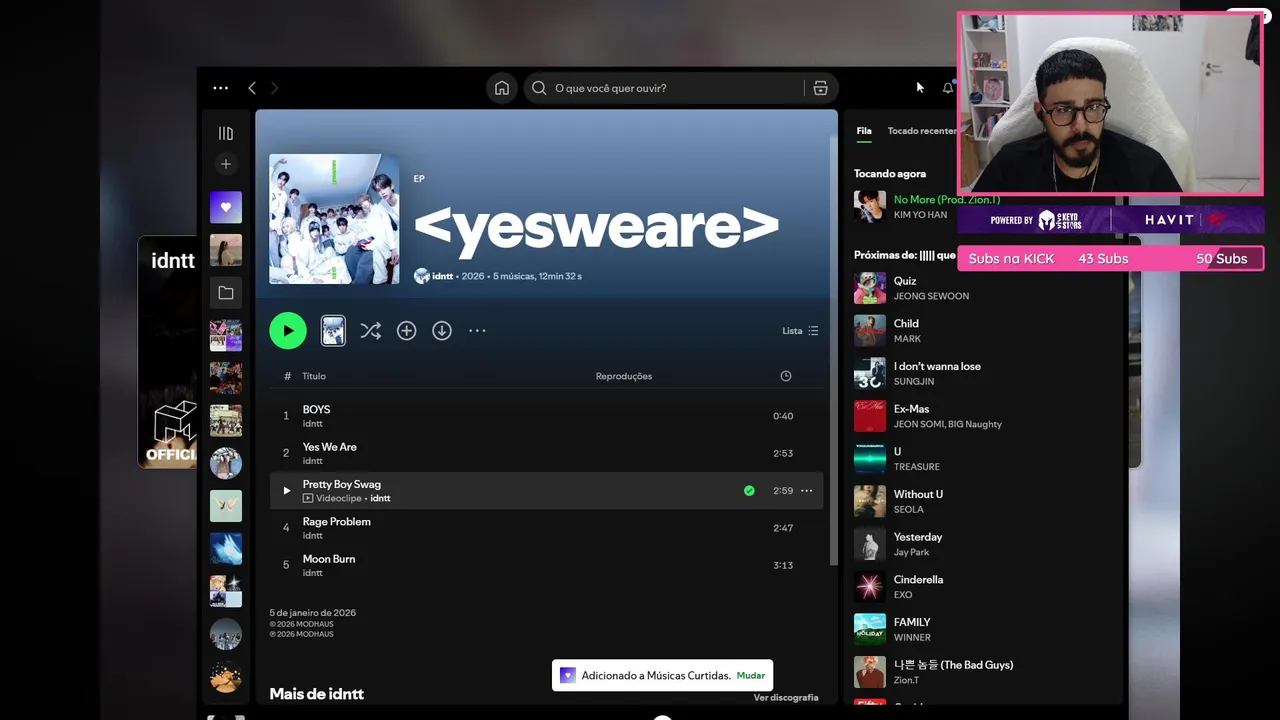Collapse Your Library sidebar icon
This screenshot has height=720, width=1280.
(226, 133)
